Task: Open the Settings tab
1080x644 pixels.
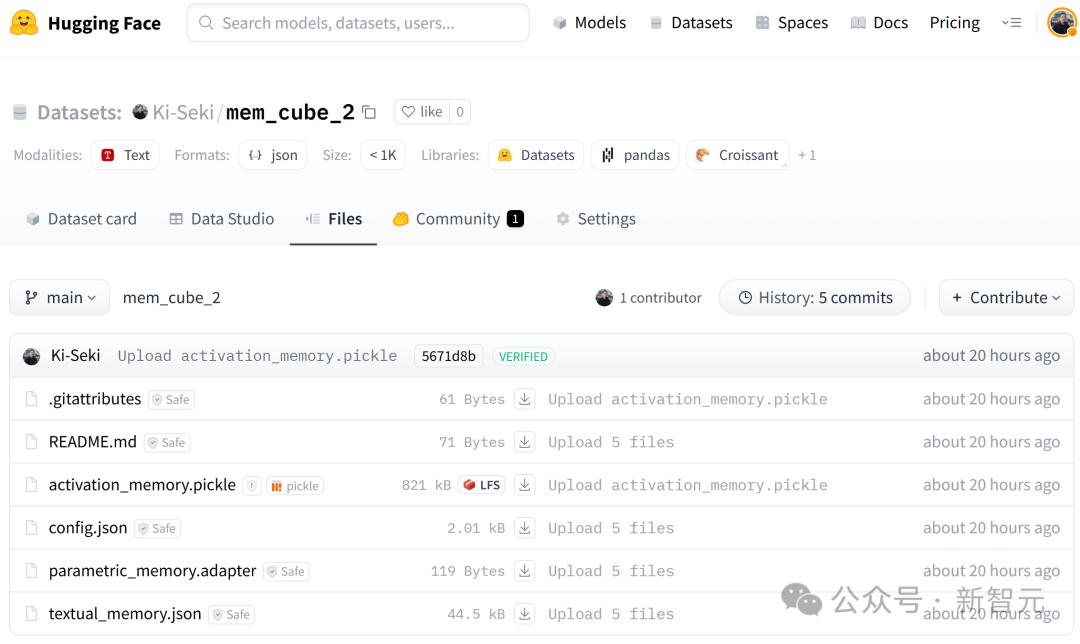Action: tap(596, 219)
